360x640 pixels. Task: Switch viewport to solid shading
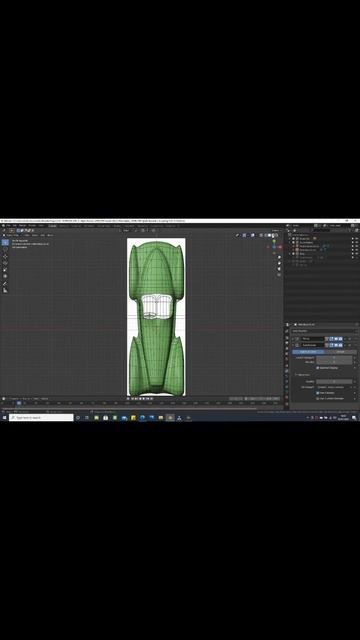tap(269, 235)
